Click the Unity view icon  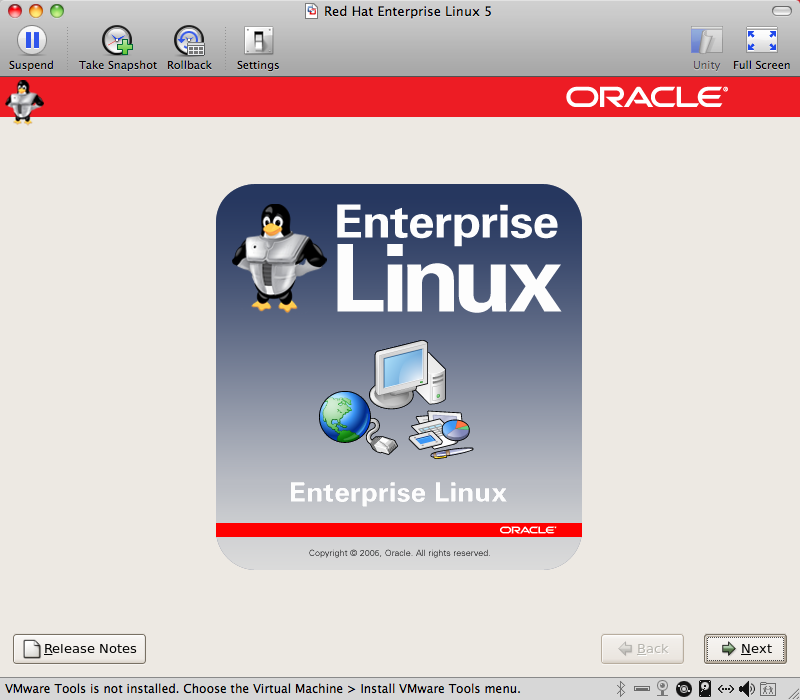[x=707, y=40]
